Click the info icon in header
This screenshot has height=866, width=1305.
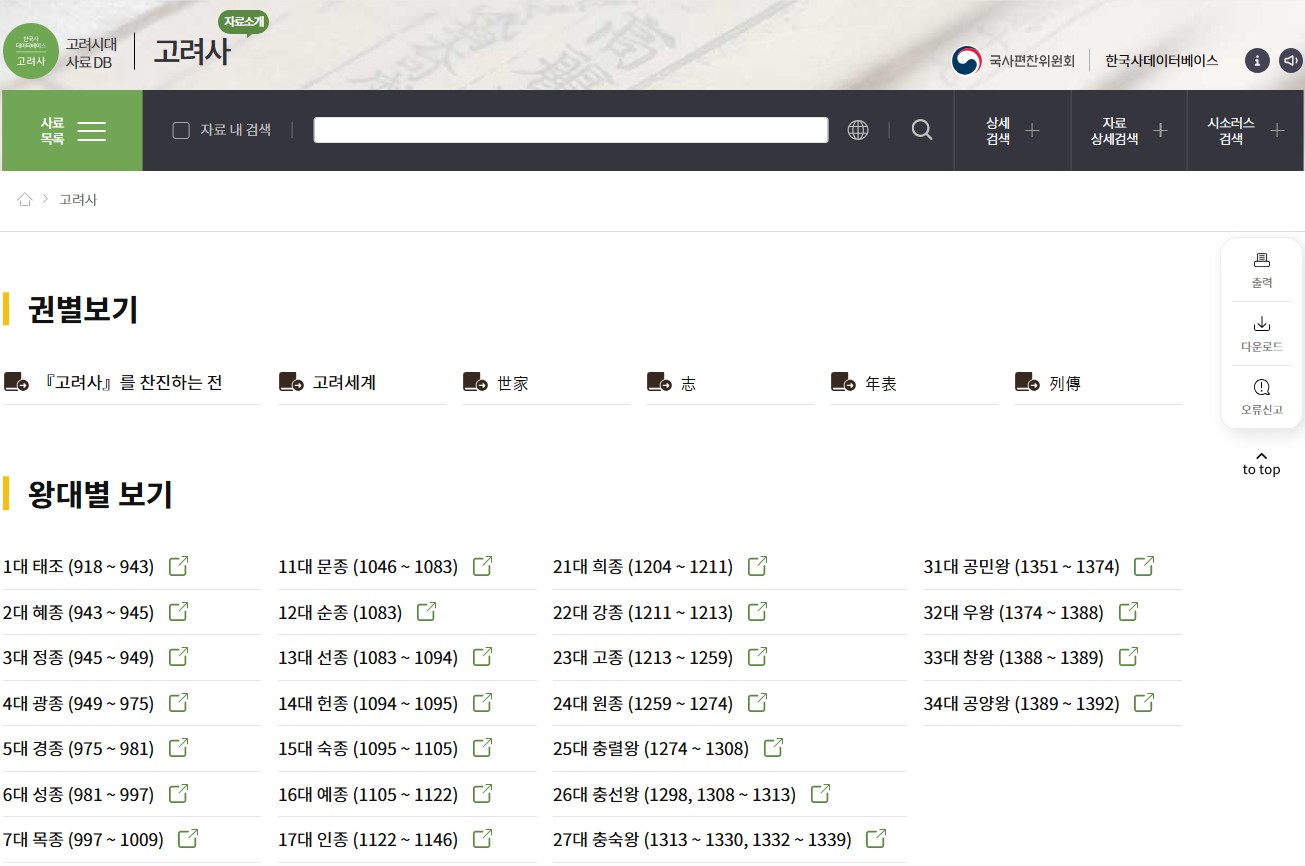point(1256,61)
